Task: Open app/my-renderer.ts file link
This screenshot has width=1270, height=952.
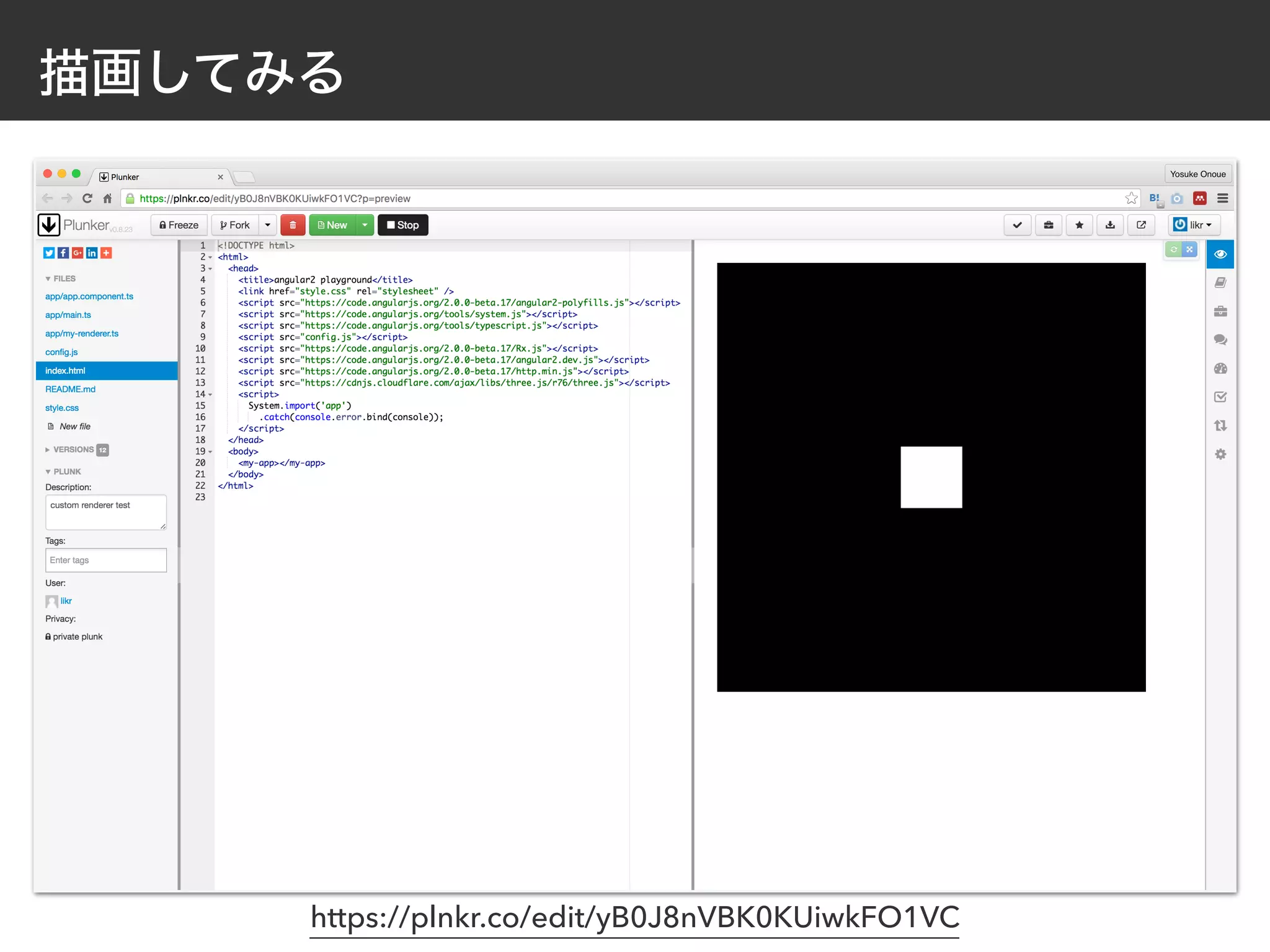Action: click(81, 333)
